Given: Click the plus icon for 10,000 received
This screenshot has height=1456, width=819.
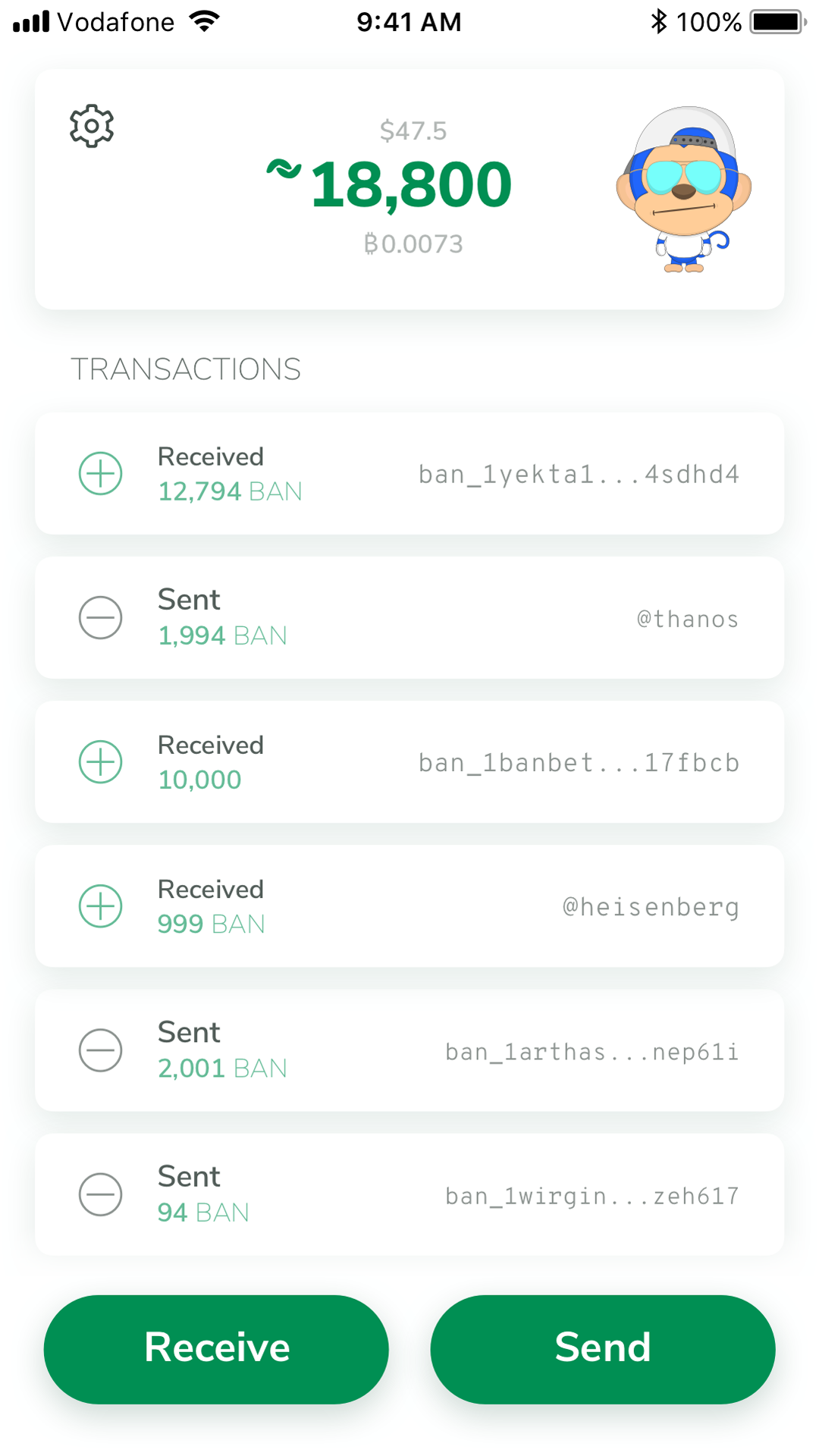Looking at the screenshot, I should coord(101,762).
